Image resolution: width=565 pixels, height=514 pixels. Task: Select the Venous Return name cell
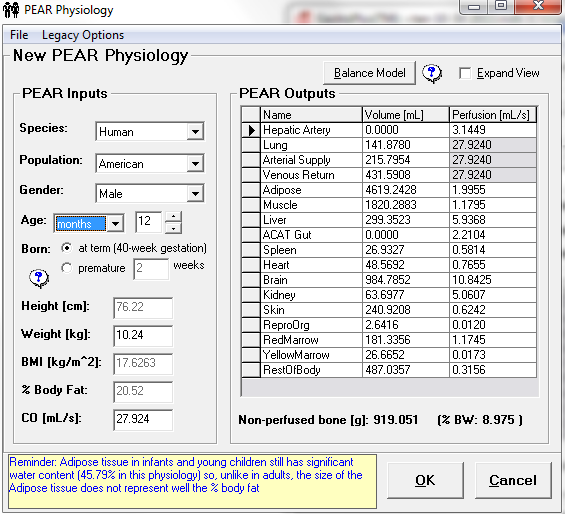point(311,175)
